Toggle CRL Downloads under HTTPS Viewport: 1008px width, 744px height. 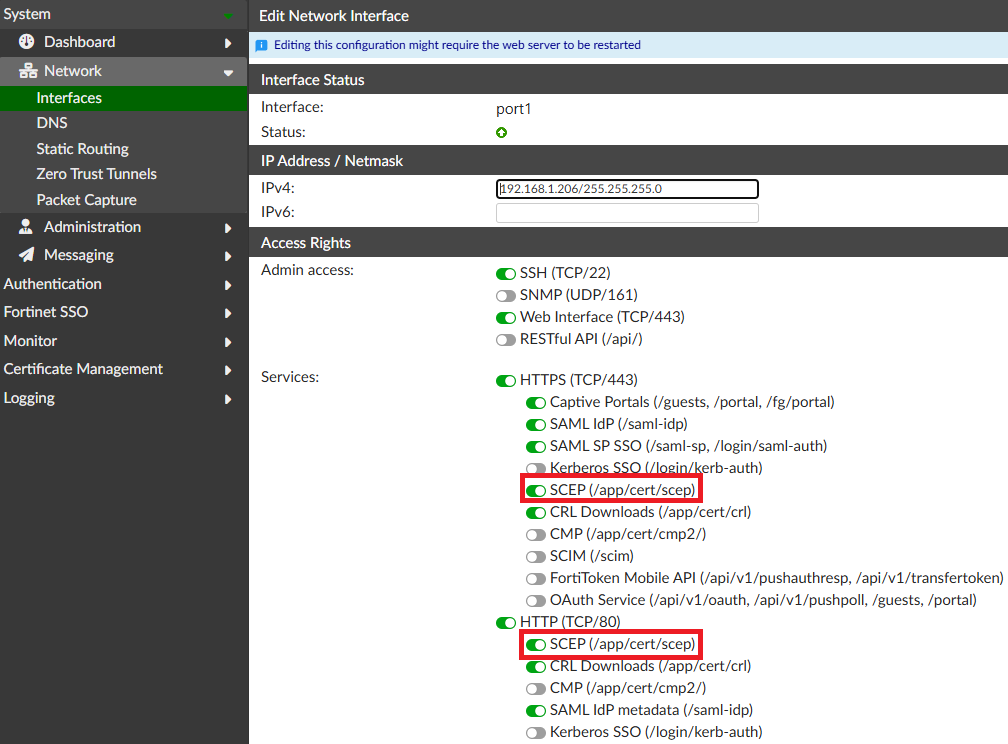(x=536, y=513)
